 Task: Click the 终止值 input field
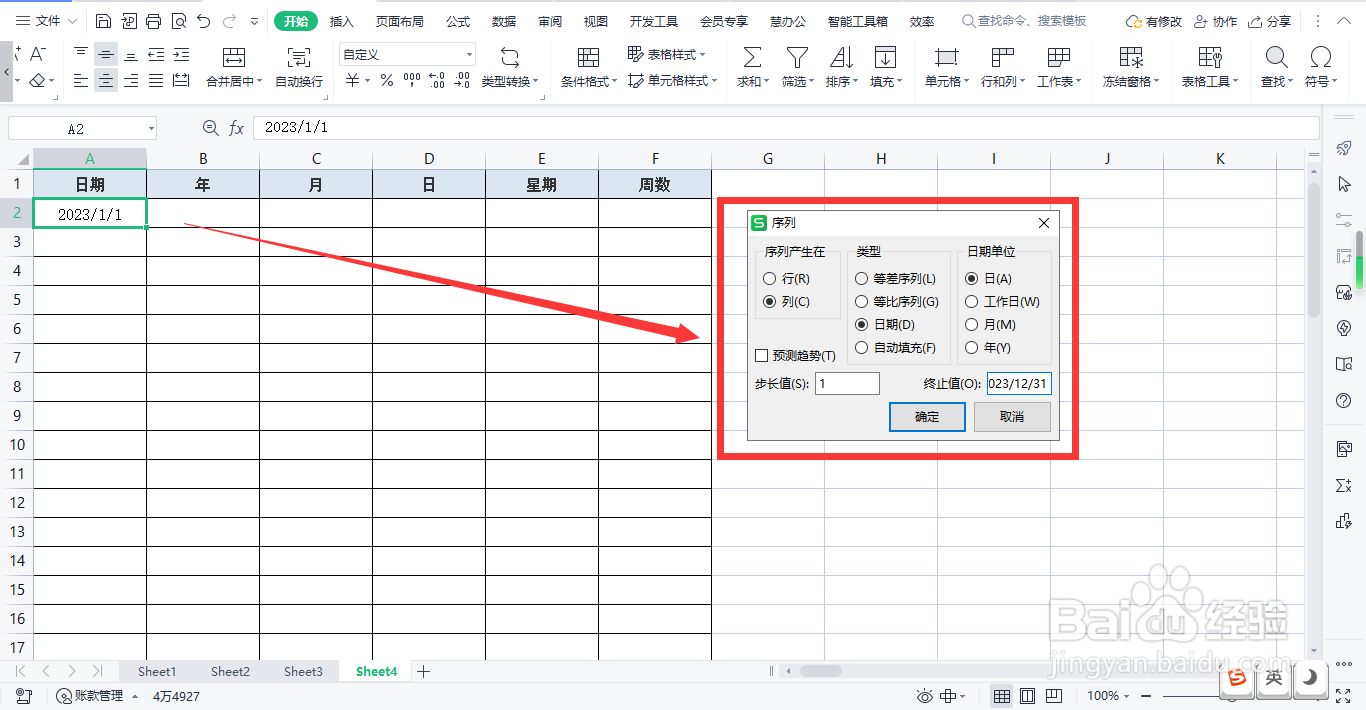tap(1018, 383)
